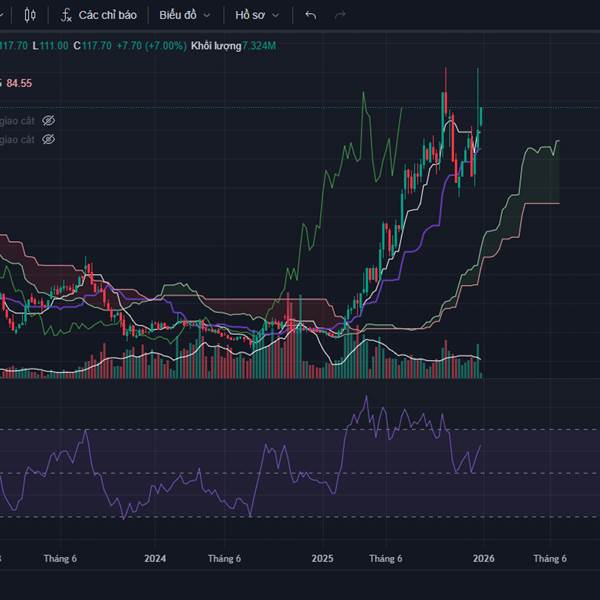Toggle visibility of first giao cắt indicator
This screenshot has width=600, height=600.
tap(48, 121)
